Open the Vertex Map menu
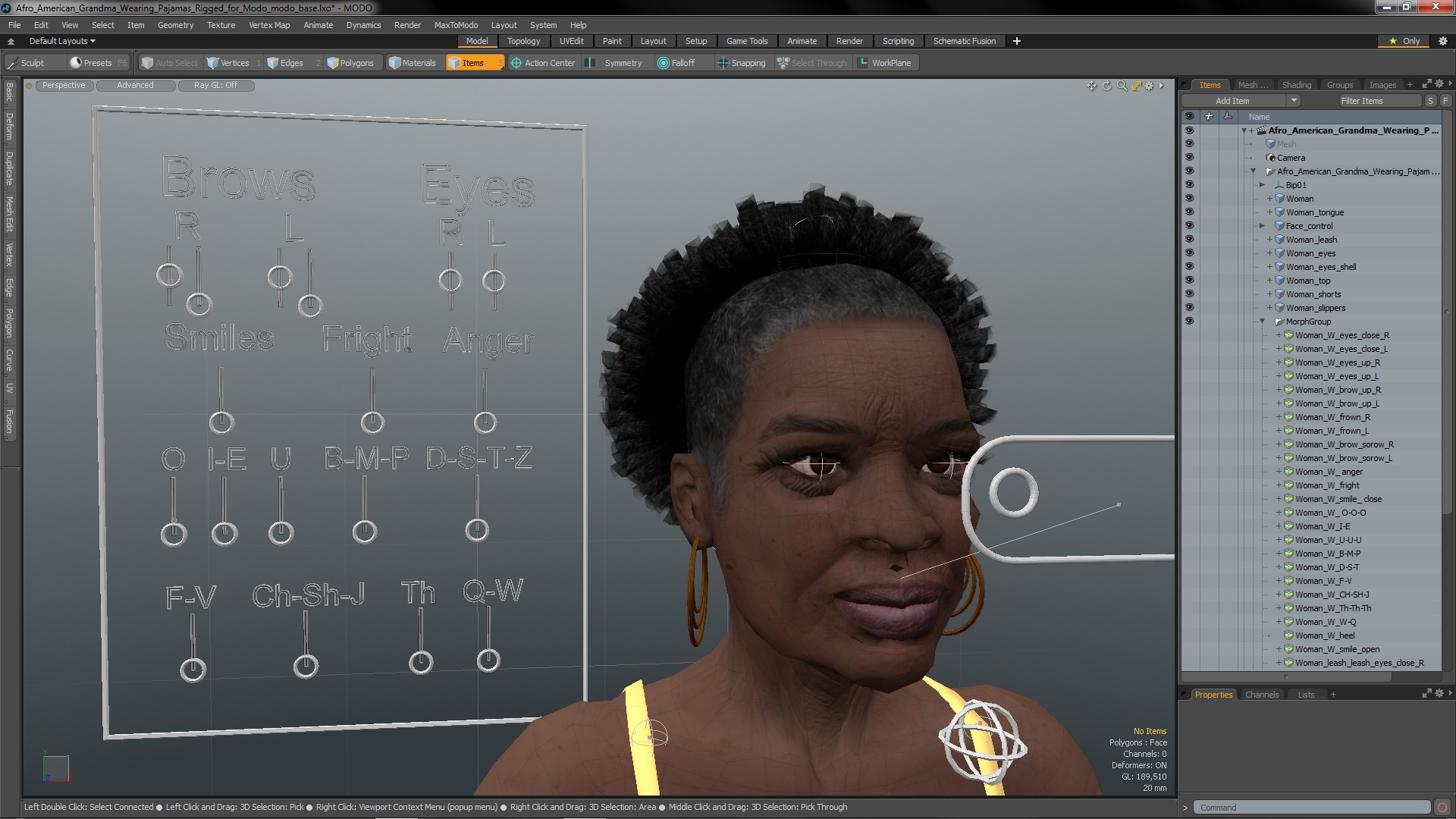 coord(269,25)
